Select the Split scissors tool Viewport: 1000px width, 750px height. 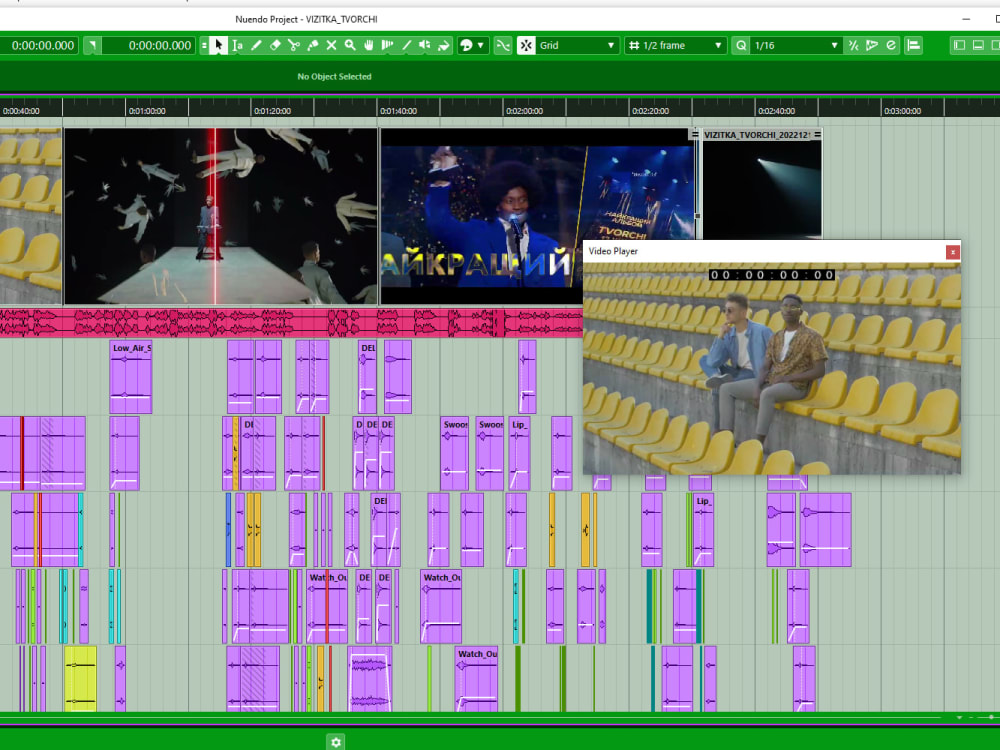[293, 45]
